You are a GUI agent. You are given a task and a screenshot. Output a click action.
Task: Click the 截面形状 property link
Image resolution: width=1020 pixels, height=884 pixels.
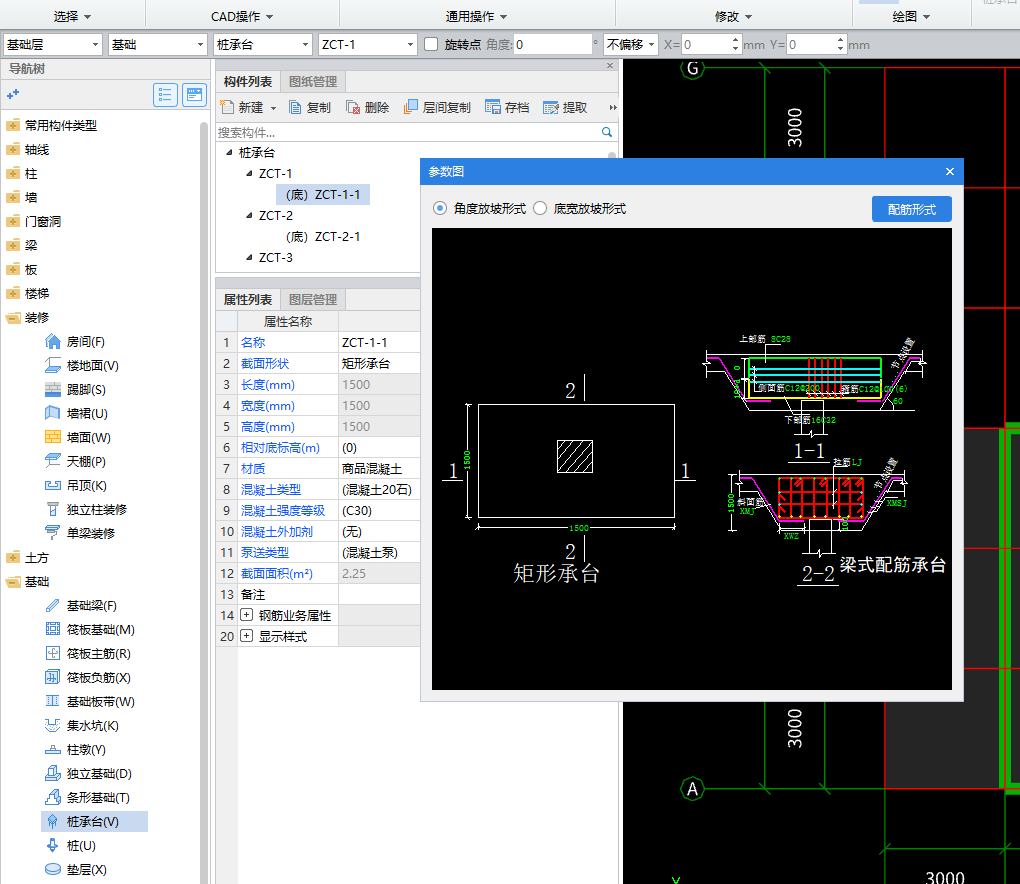click(265, 364)
